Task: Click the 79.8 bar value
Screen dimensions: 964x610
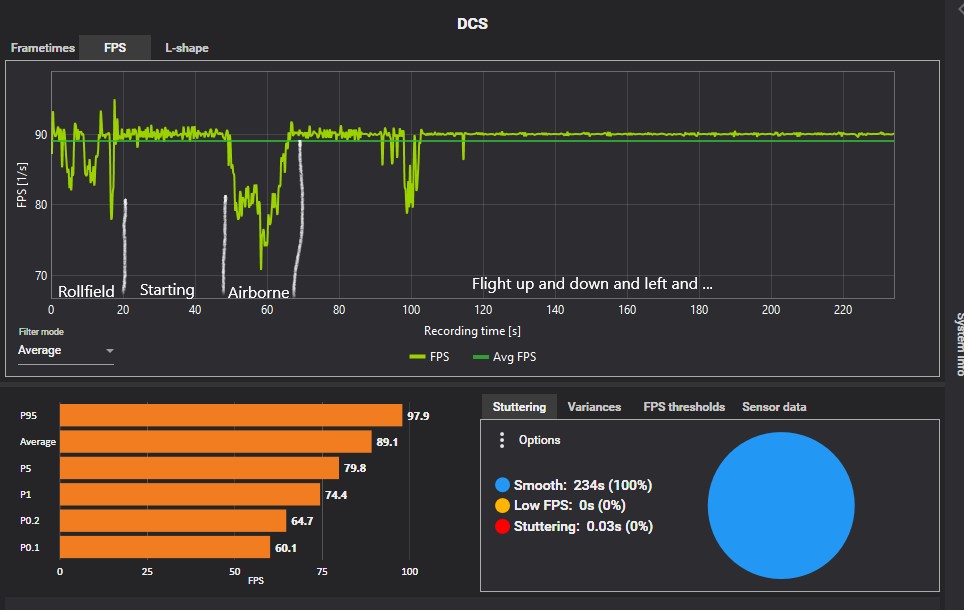Action: [x=355, y=469]
